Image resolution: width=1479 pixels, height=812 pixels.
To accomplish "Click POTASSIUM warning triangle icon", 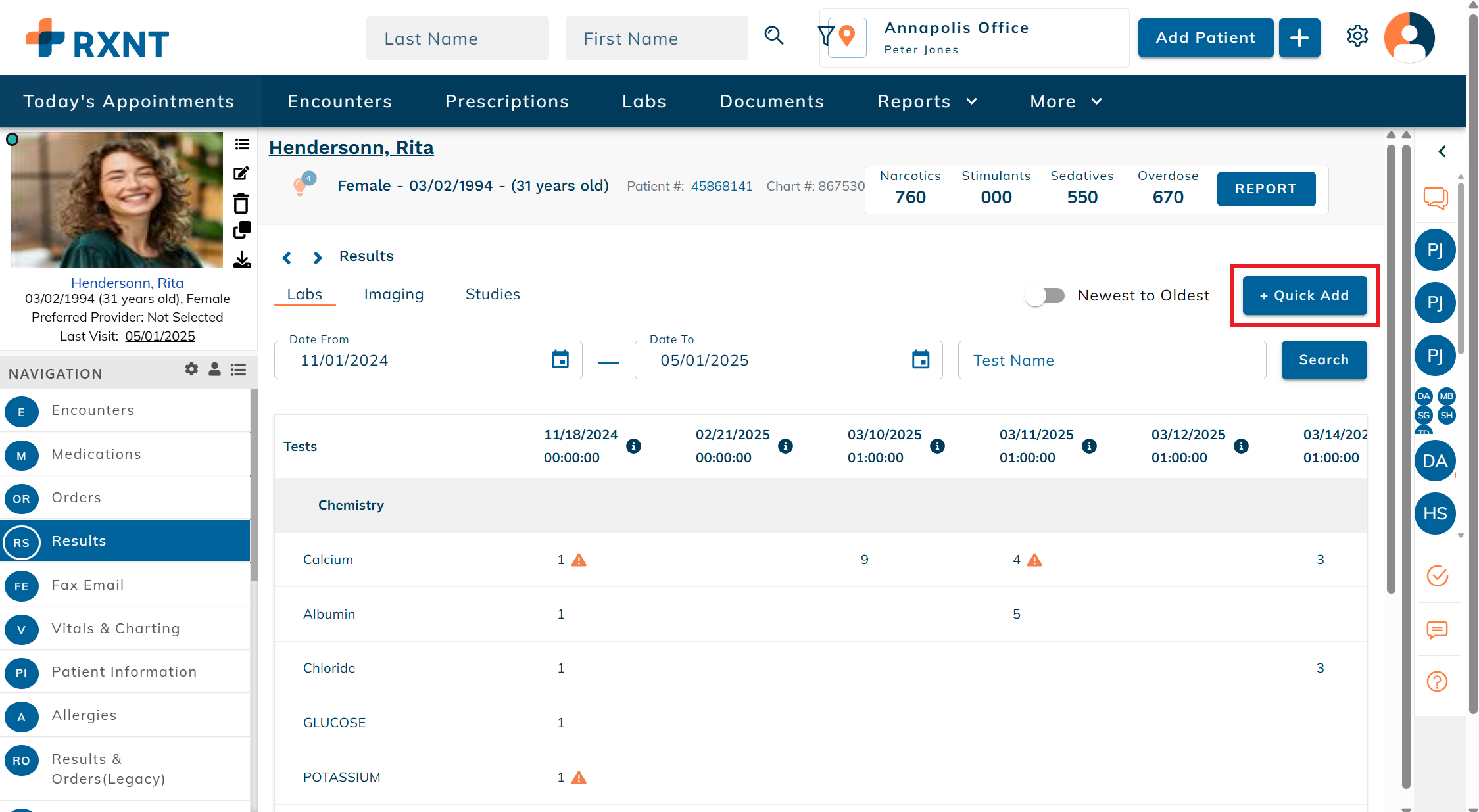I will (x=579, y=778).
